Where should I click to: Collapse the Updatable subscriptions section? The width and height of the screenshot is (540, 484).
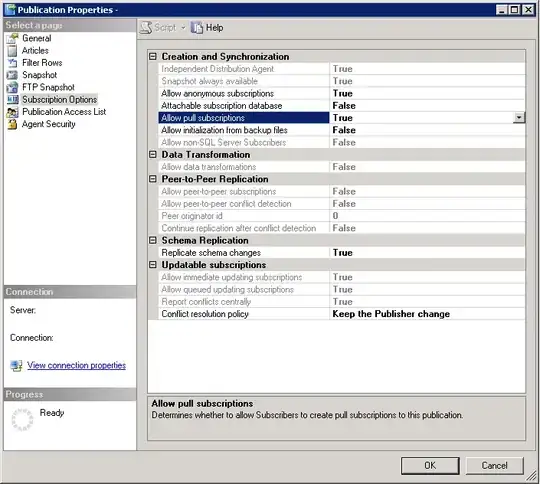coord(153,265)
